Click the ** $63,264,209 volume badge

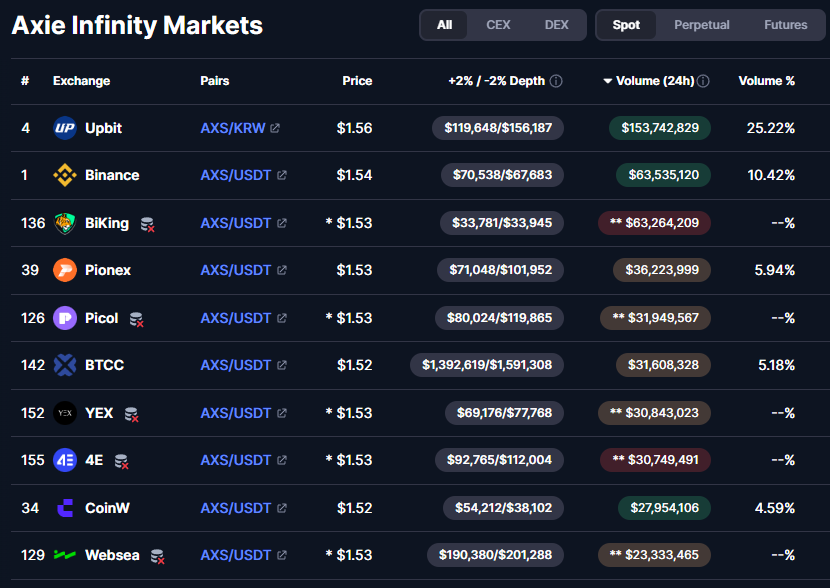pyautogui.click(x=654, y=223)
